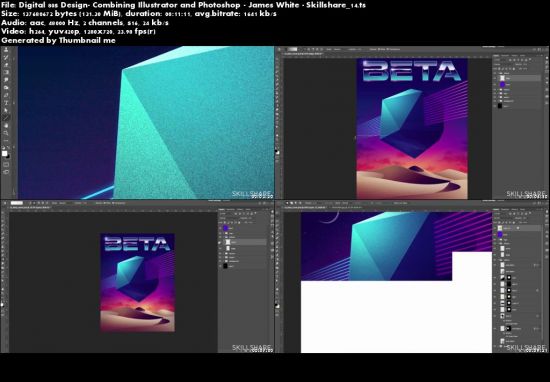This screenshot has height=382, width=550.
Task: Filter for type layers icon, top-right frame Layers panel
Action: click(x=518, y=60)
